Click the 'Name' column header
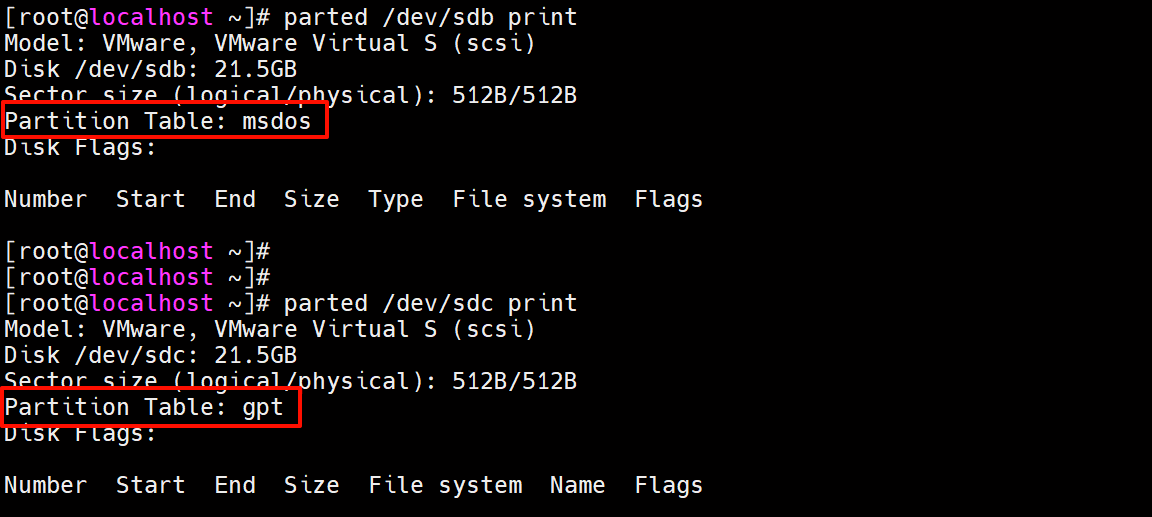Viewport: 1152px width, 517px height. click(x=577, y=485)
